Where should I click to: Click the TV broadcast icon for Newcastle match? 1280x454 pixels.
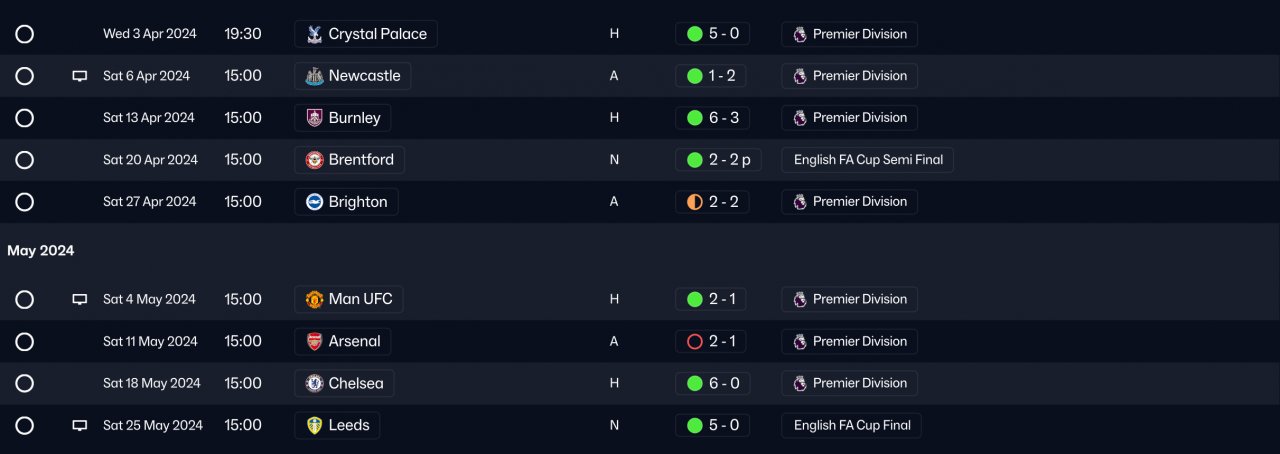coord(80,76)
